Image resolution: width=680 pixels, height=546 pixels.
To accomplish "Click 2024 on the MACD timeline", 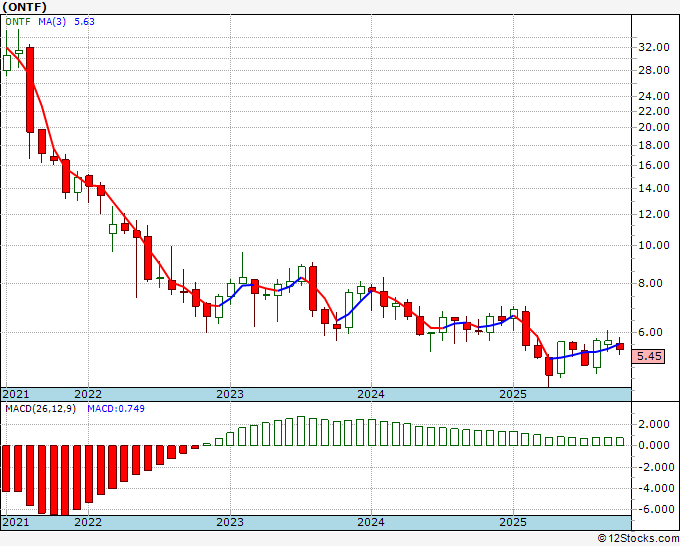I will click(x=371, y=522).
